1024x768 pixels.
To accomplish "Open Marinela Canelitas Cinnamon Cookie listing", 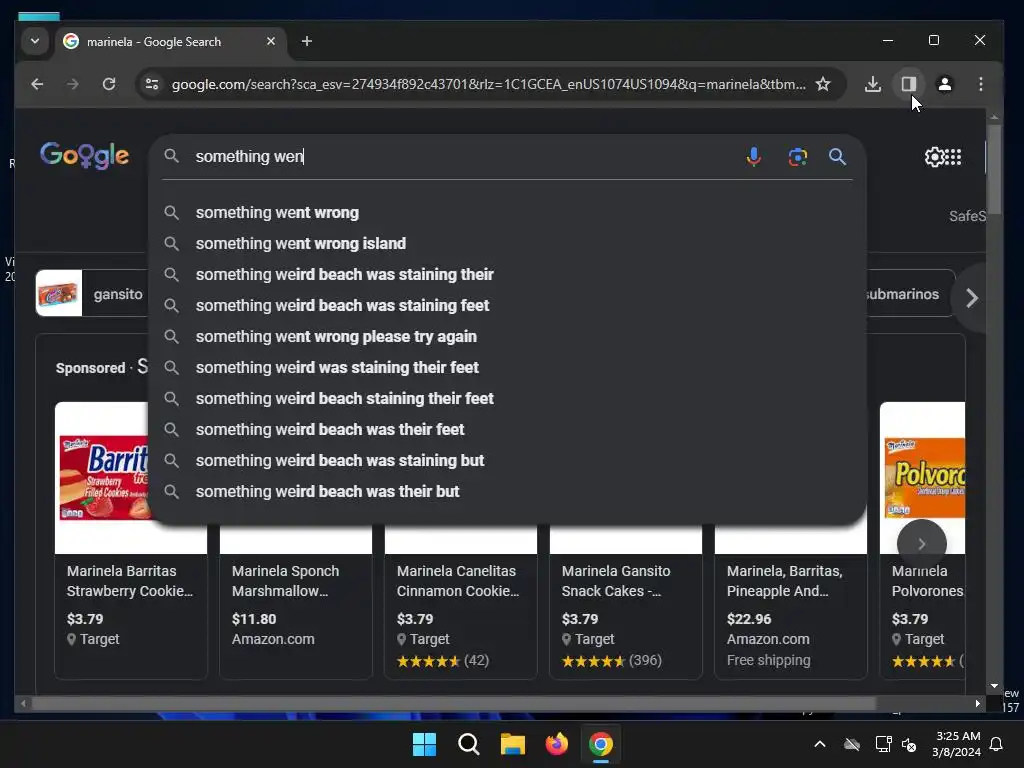I will pos(458,581).
